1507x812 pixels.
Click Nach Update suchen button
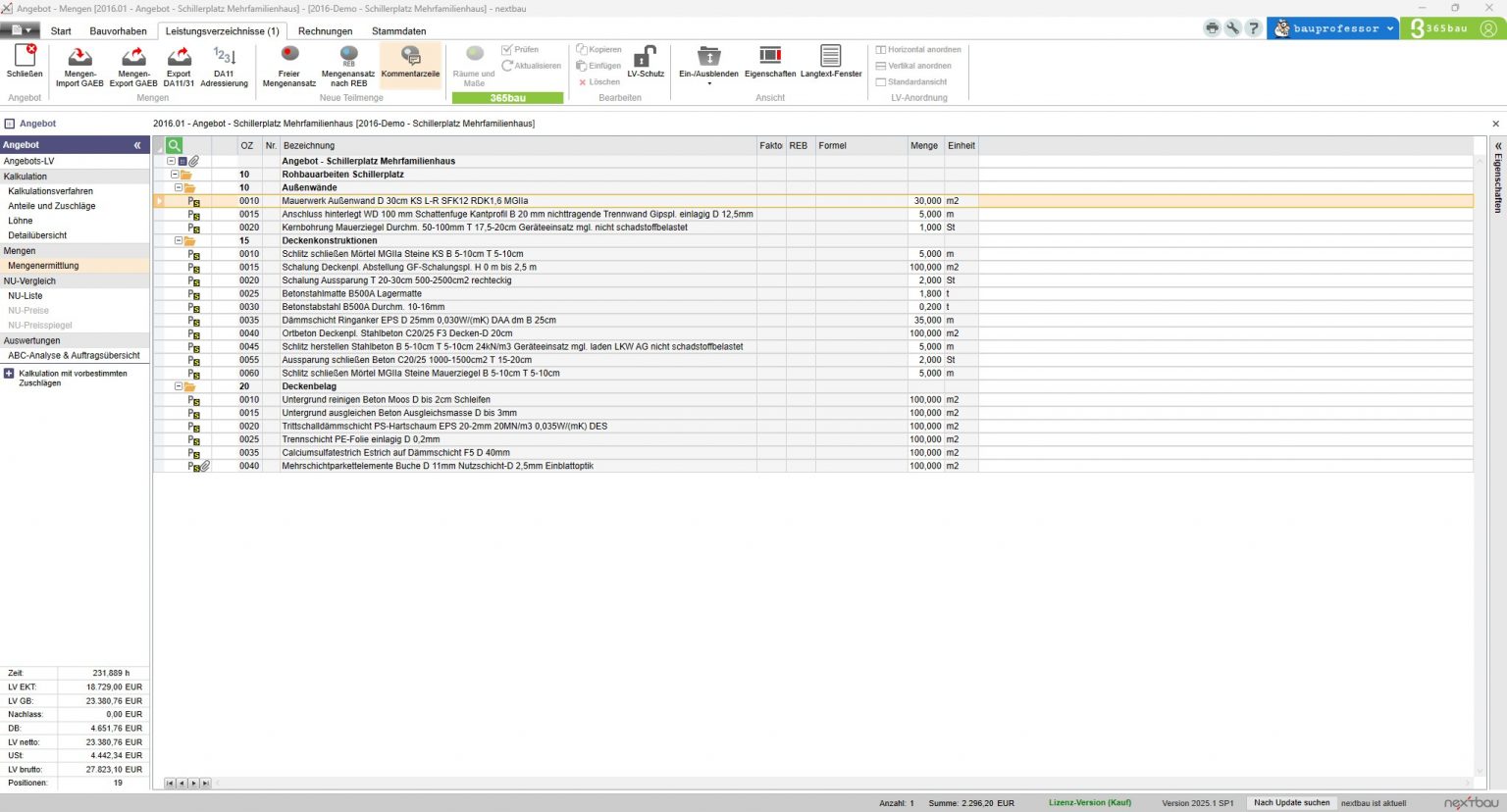[x=1291, y=802]
